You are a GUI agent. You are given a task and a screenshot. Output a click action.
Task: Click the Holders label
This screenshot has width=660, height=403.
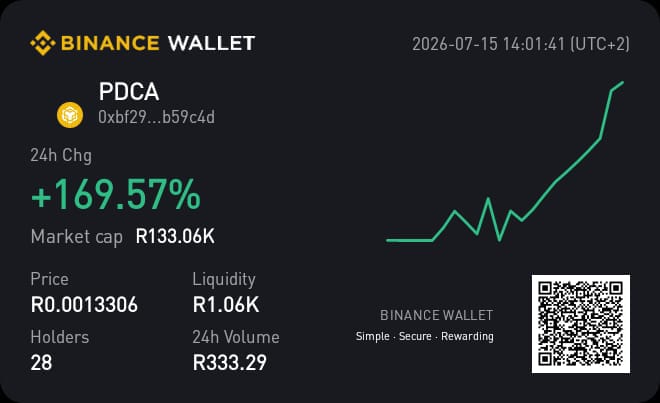click(60, 337)
